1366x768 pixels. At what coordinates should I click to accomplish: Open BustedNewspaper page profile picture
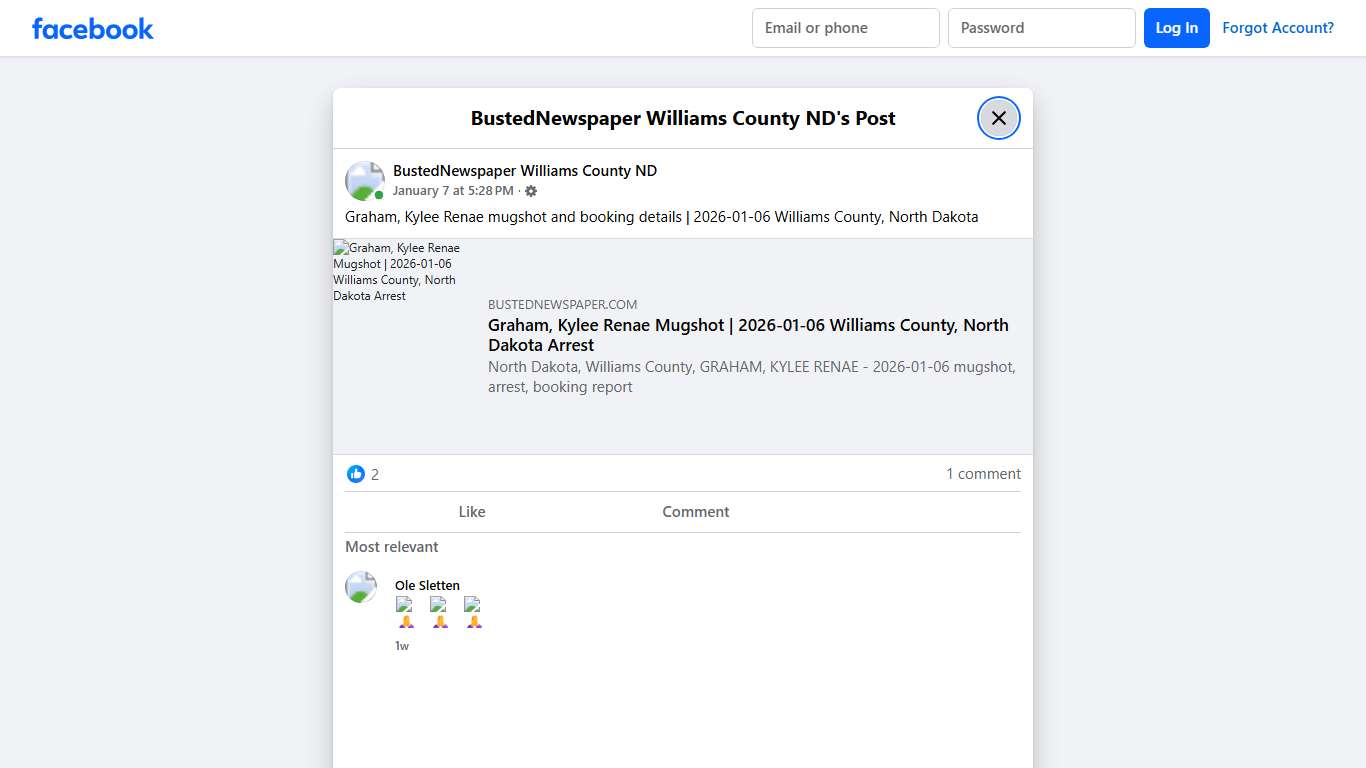click(x=364, y=181)
